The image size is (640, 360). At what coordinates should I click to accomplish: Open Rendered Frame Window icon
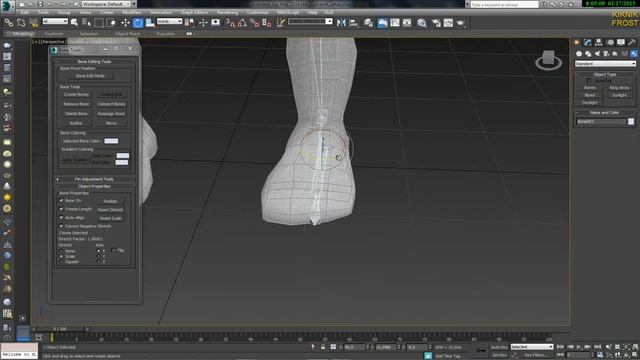coord(448,23)
